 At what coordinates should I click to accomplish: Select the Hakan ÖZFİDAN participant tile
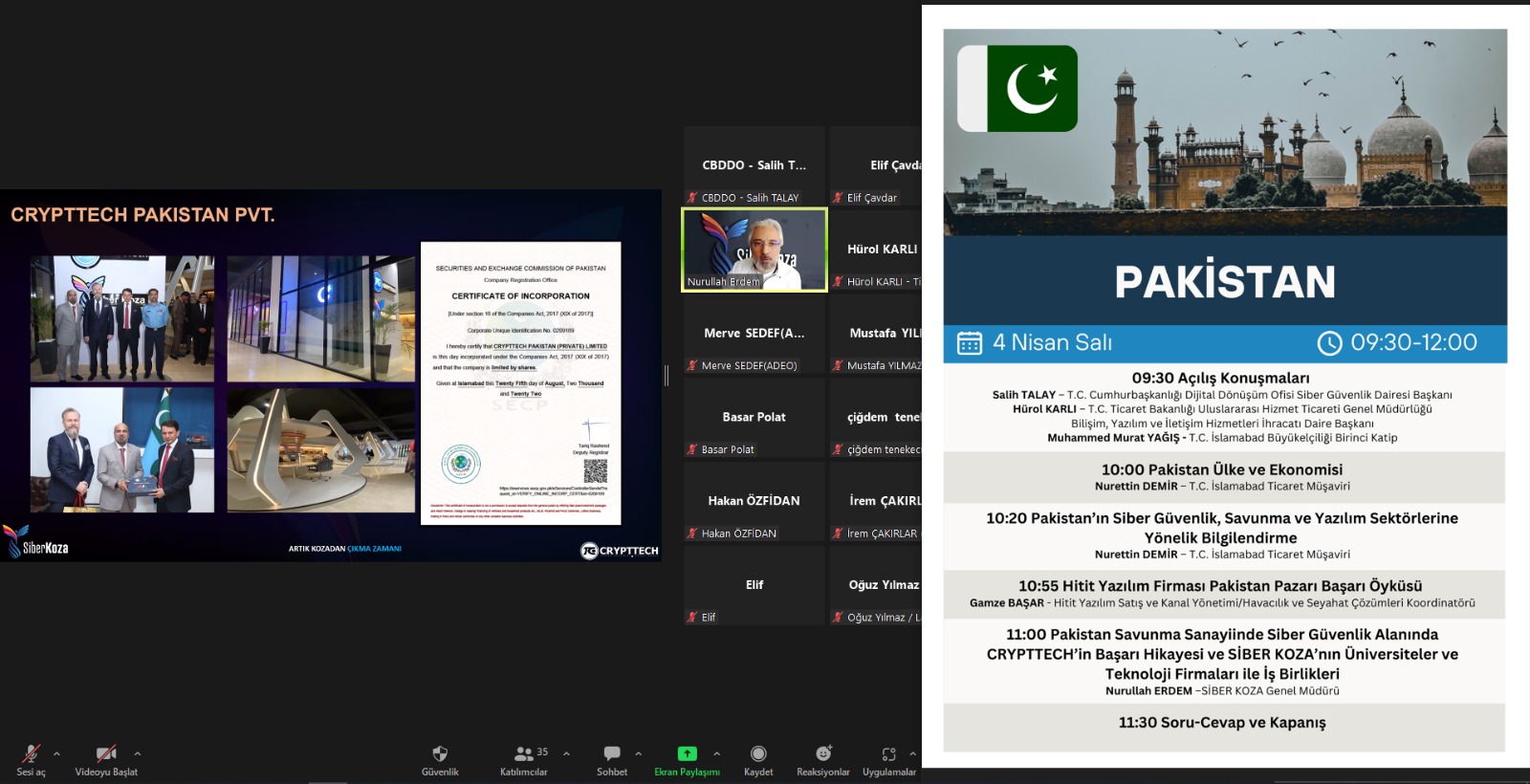click(x=754, y=502)
